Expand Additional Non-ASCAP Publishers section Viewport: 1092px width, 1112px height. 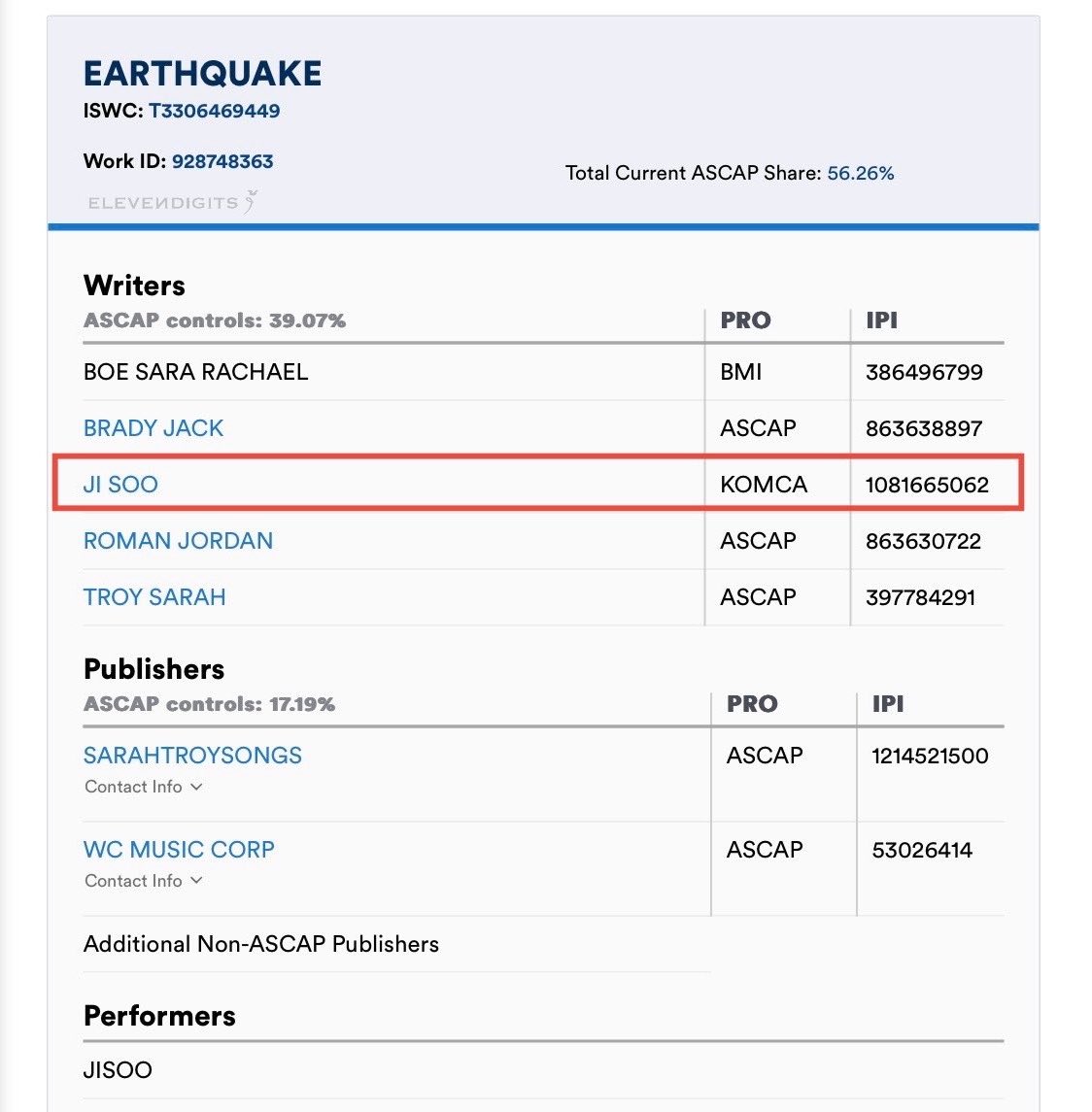click(x=261, y=944)
